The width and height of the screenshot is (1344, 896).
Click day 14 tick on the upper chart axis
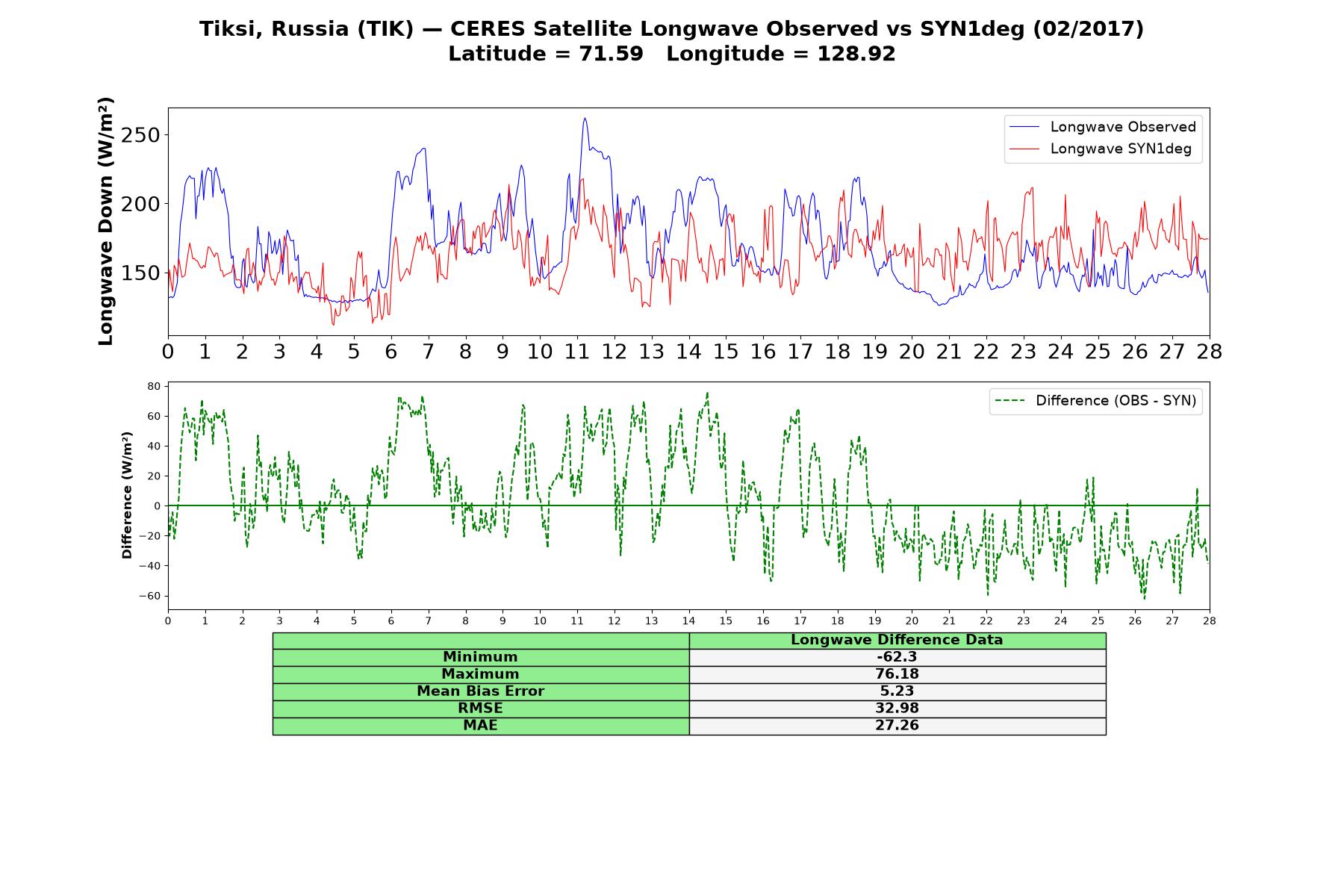[x=688, y=352]
